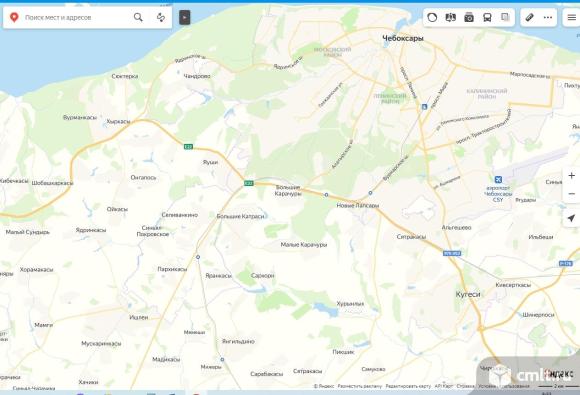Open the map layers type icon
This screenshot has height=395, width=580.
451,17
